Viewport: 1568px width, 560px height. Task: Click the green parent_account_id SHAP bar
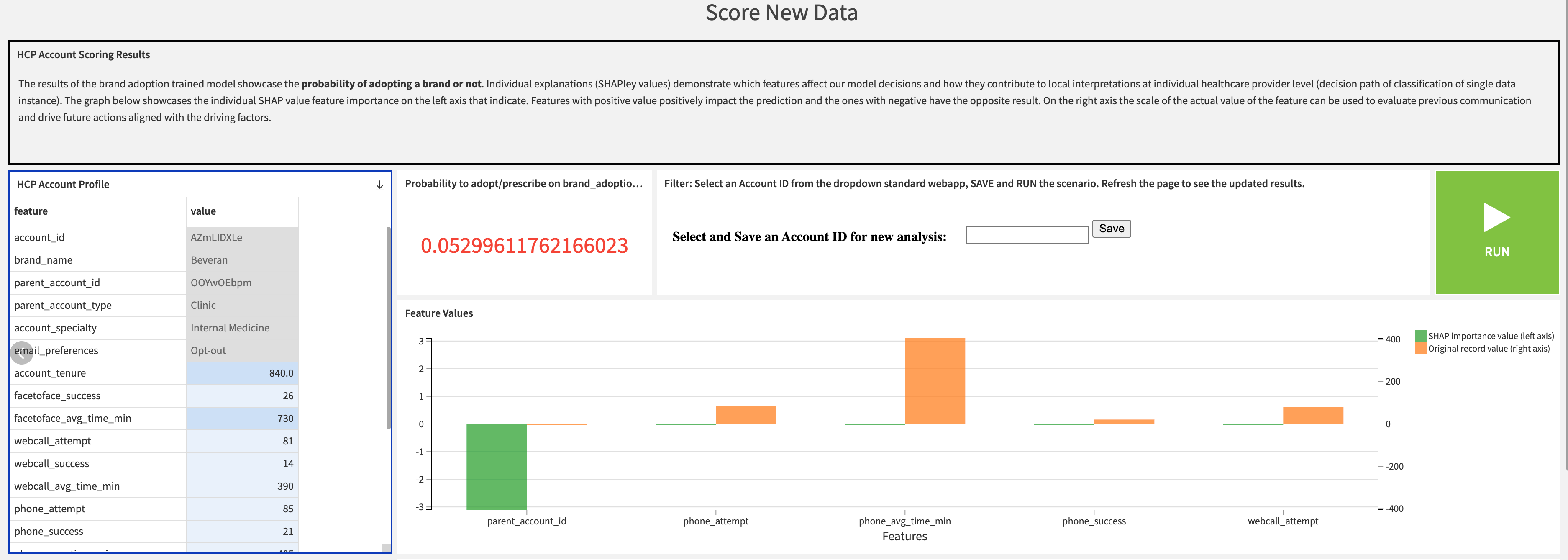pos(496,466)
